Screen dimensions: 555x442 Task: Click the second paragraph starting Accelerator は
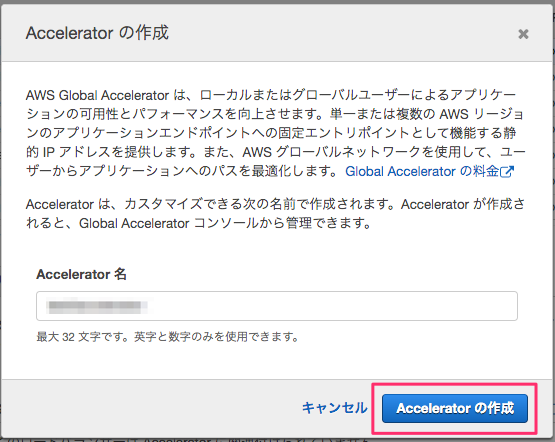point(275,214)
